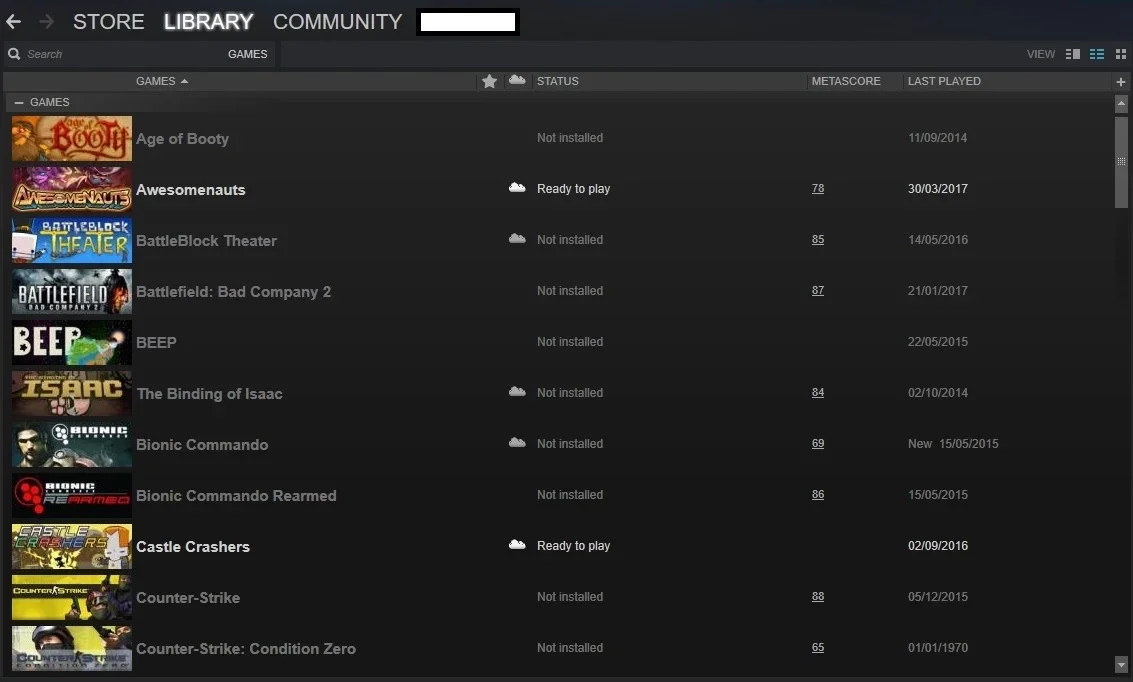Screen dimensions: 1133x682
Task: Click Awesomenauts Ready to play status
Action: coord(573,189)
